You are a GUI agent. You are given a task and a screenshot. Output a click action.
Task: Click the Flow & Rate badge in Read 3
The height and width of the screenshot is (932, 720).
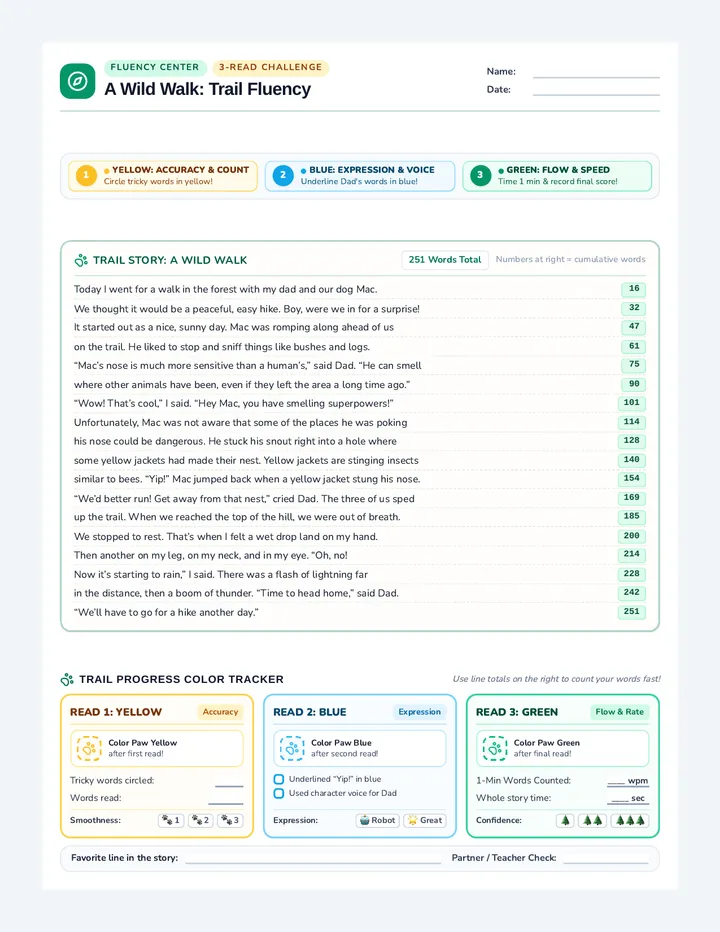coord(620,712)
